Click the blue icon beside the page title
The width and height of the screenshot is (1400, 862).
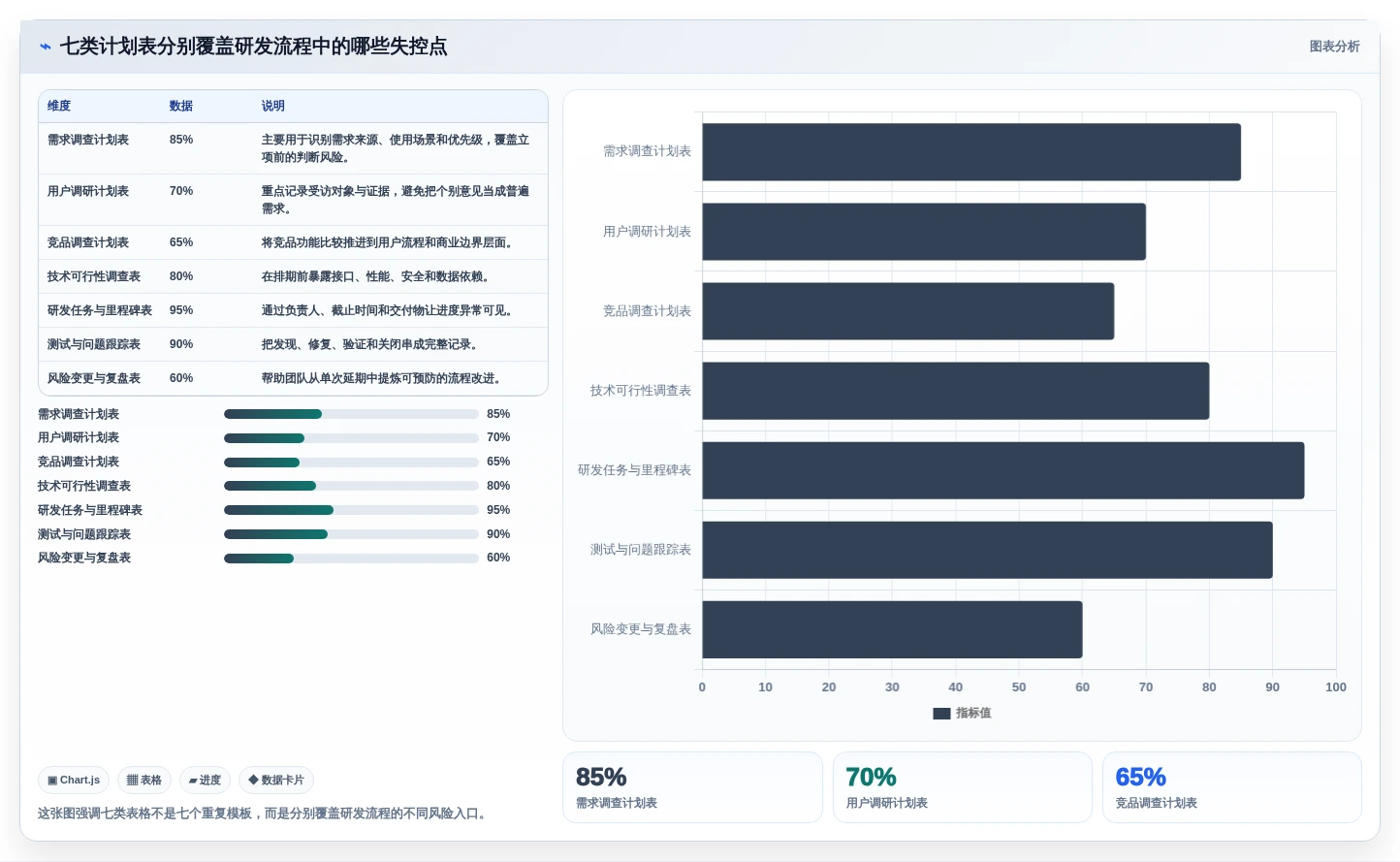tap(46, 47)
